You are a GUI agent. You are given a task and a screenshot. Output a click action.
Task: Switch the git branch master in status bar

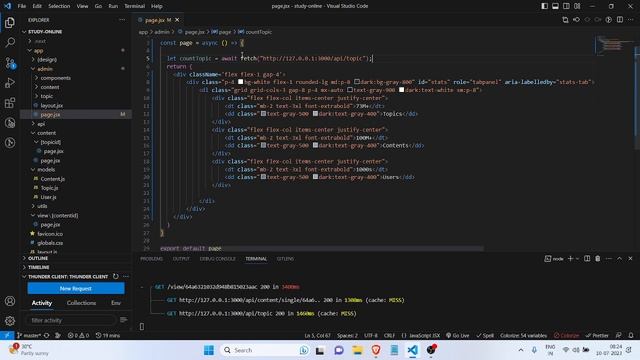(29, 335)
